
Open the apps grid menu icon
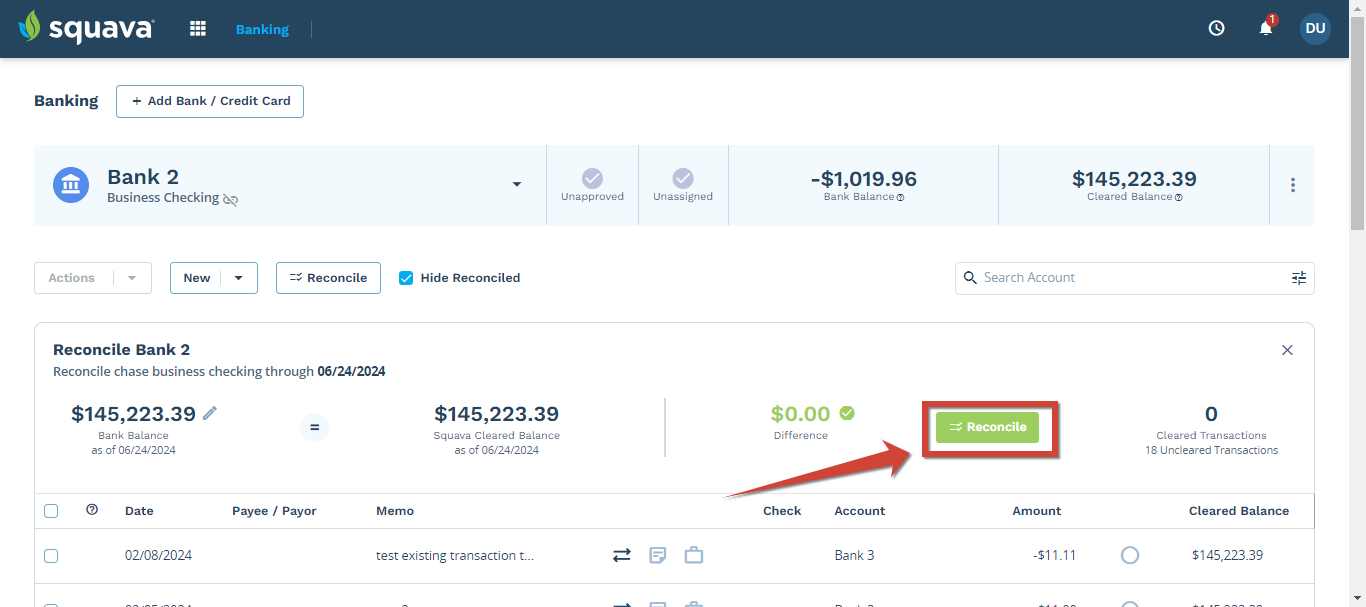198,29
